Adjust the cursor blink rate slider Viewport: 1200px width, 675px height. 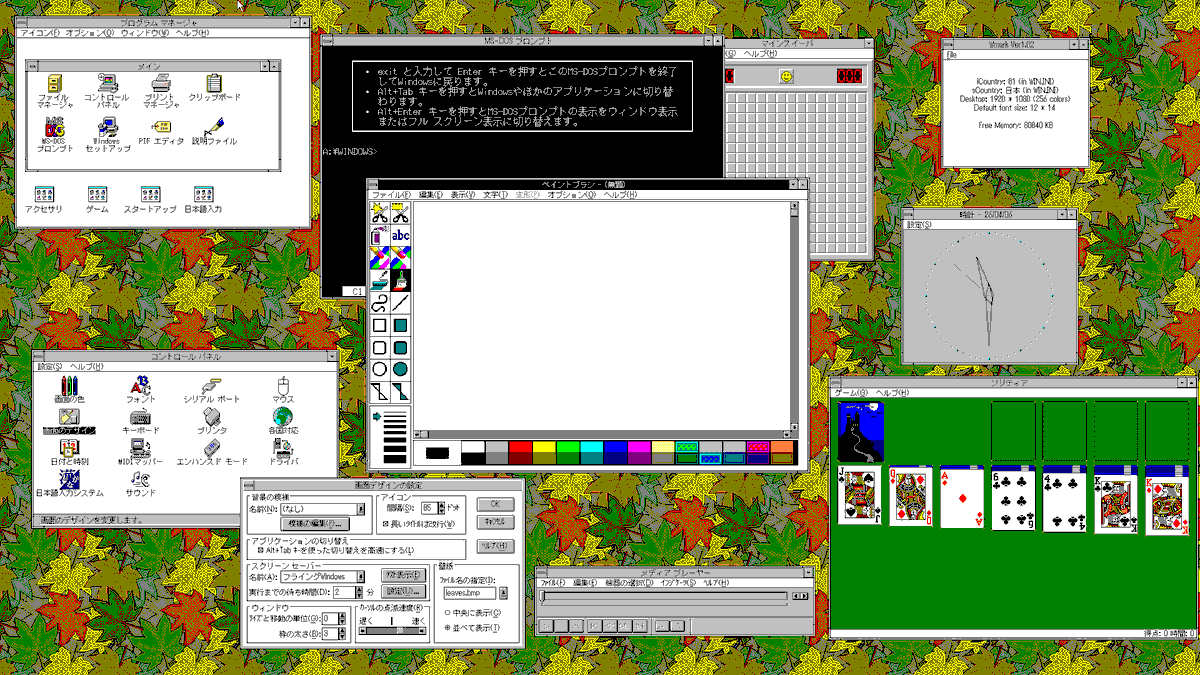(x=393, y=631)
